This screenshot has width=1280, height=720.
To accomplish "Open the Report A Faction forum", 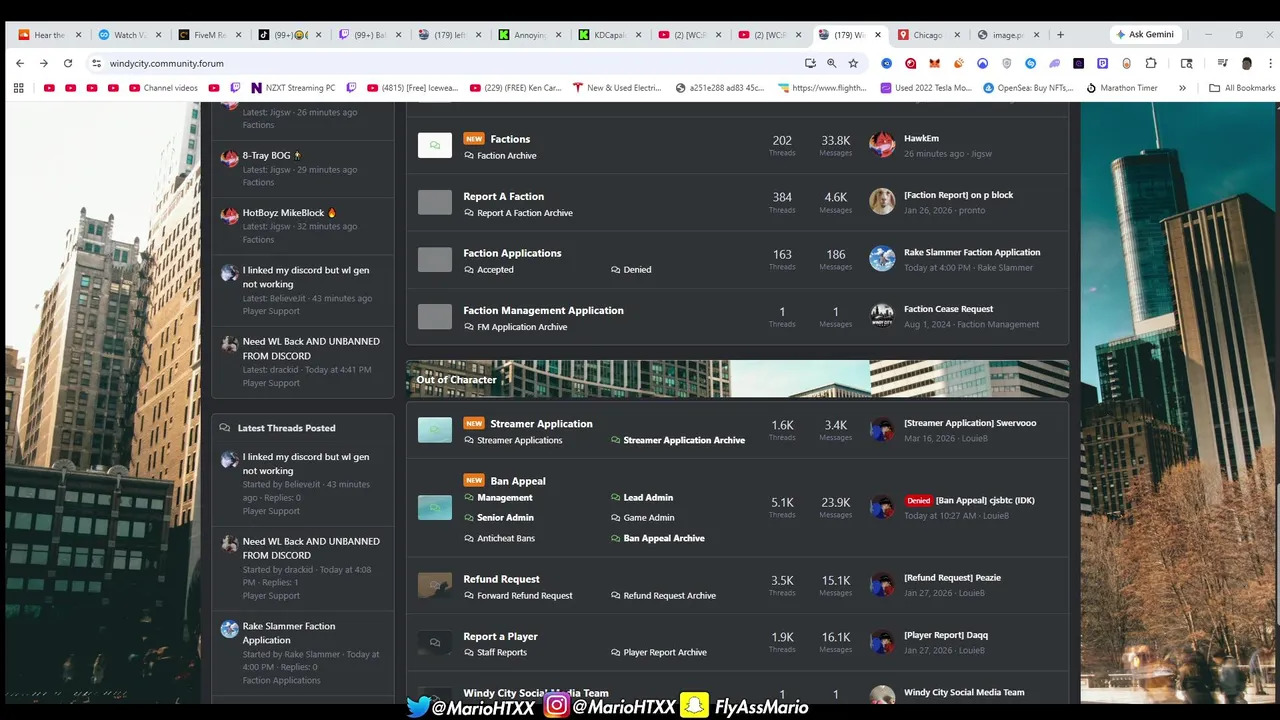I will pos(503,197).
